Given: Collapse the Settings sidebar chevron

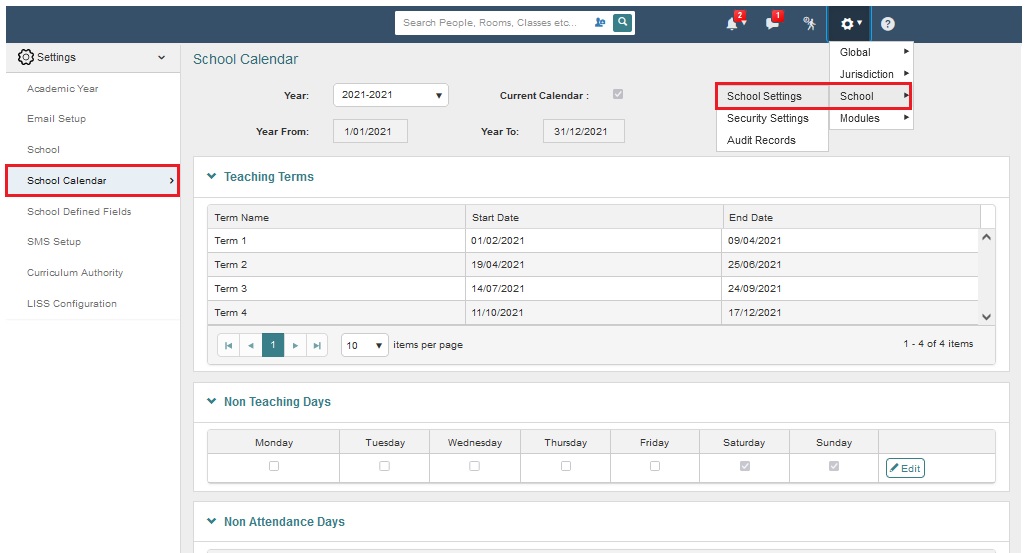Looking at the screenshot, I should [x=162, y=58].
